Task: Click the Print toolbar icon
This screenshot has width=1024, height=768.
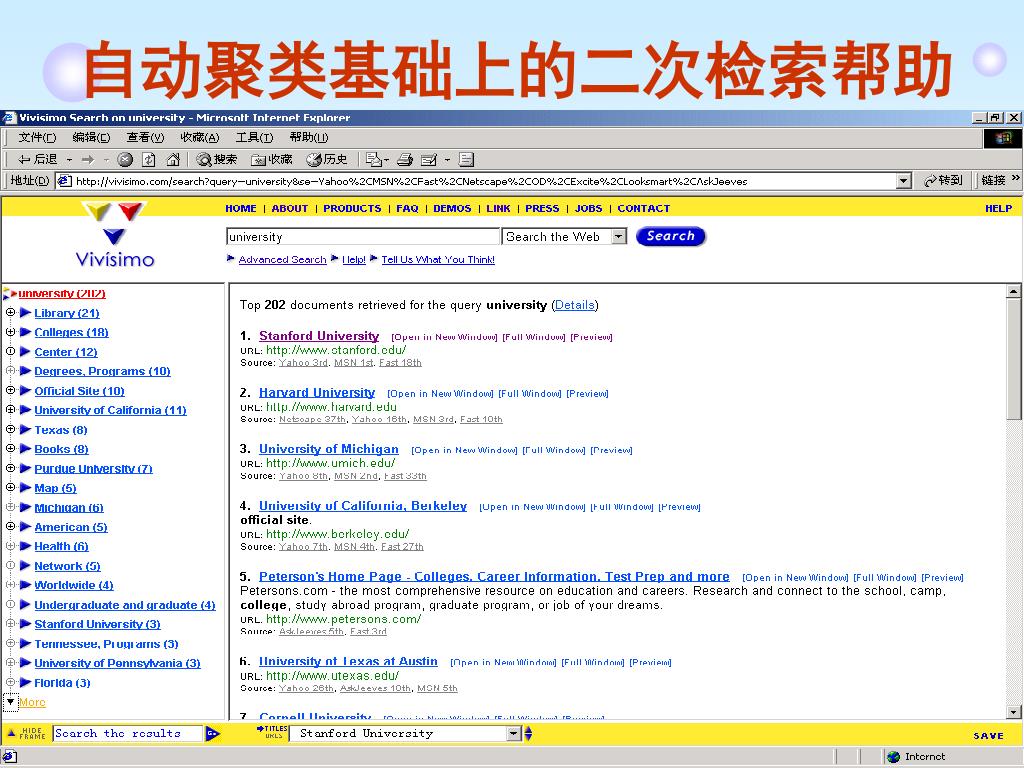Action: coord(405,159)
